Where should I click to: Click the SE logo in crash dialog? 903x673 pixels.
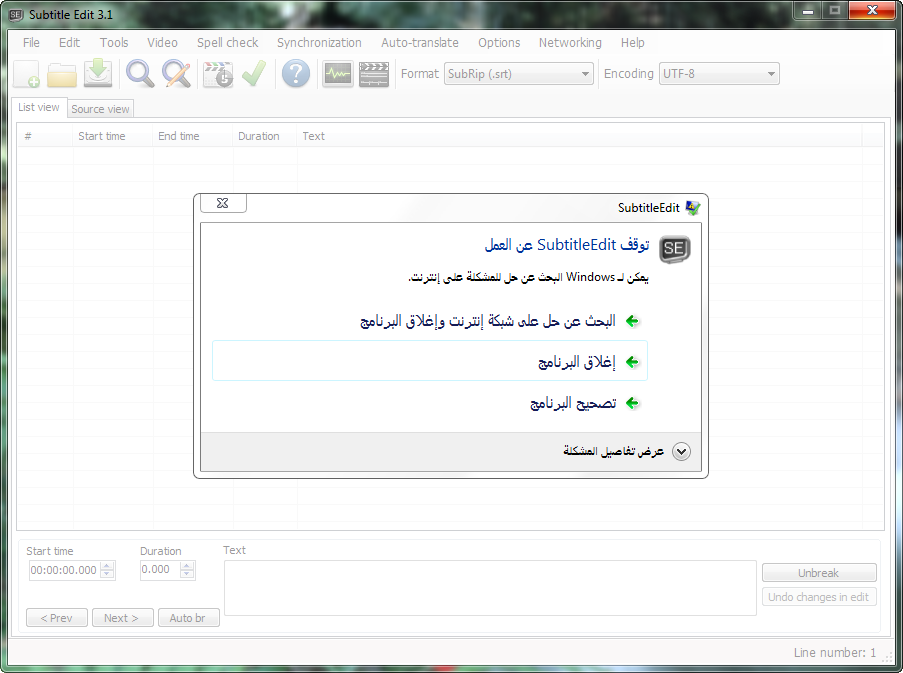point(674,249)
